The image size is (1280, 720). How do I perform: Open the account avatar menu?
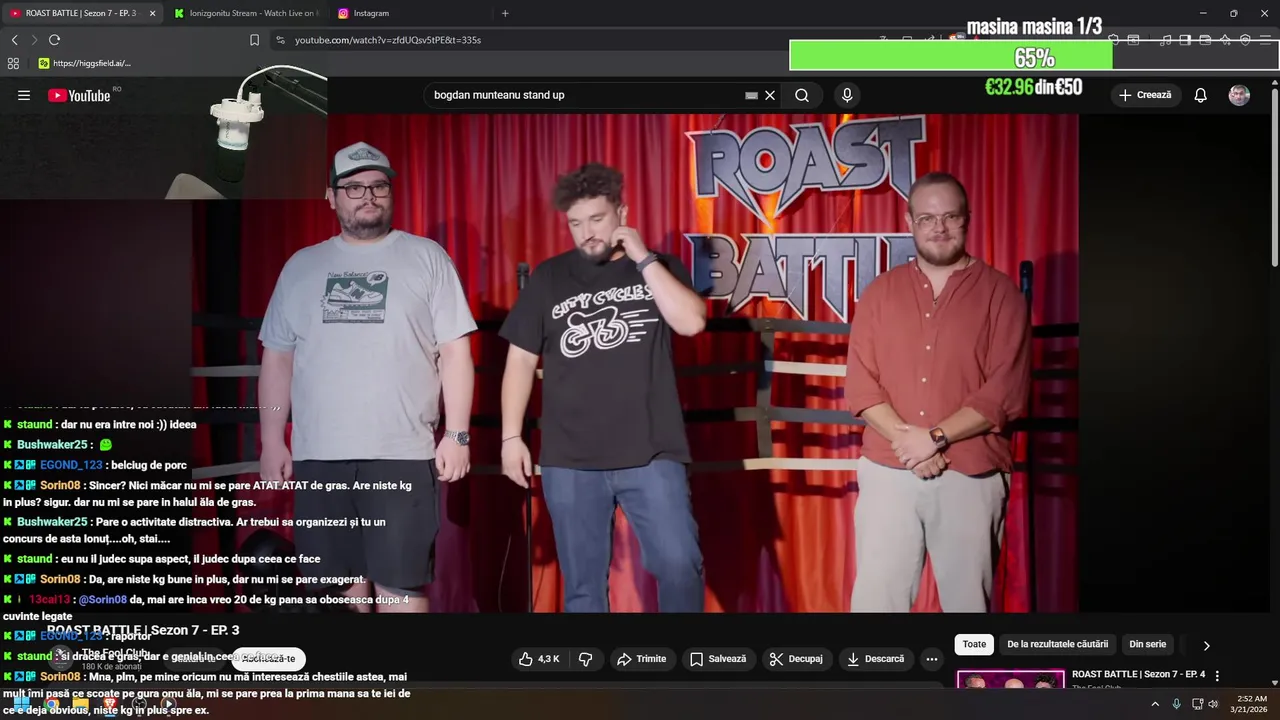point(1239,95)
